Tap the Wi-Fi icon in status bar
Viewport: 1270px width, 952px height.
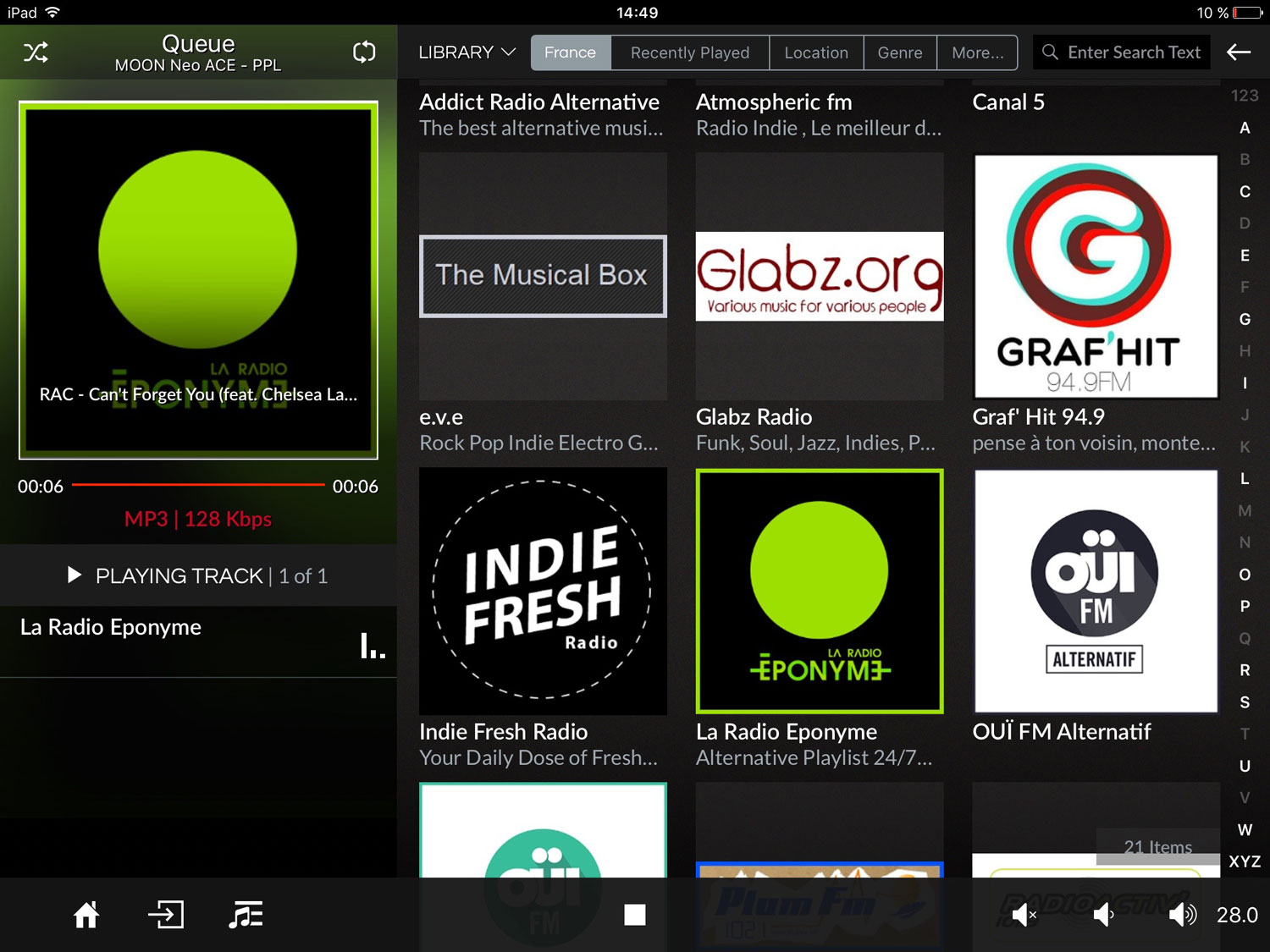click(x=52, y=13)
